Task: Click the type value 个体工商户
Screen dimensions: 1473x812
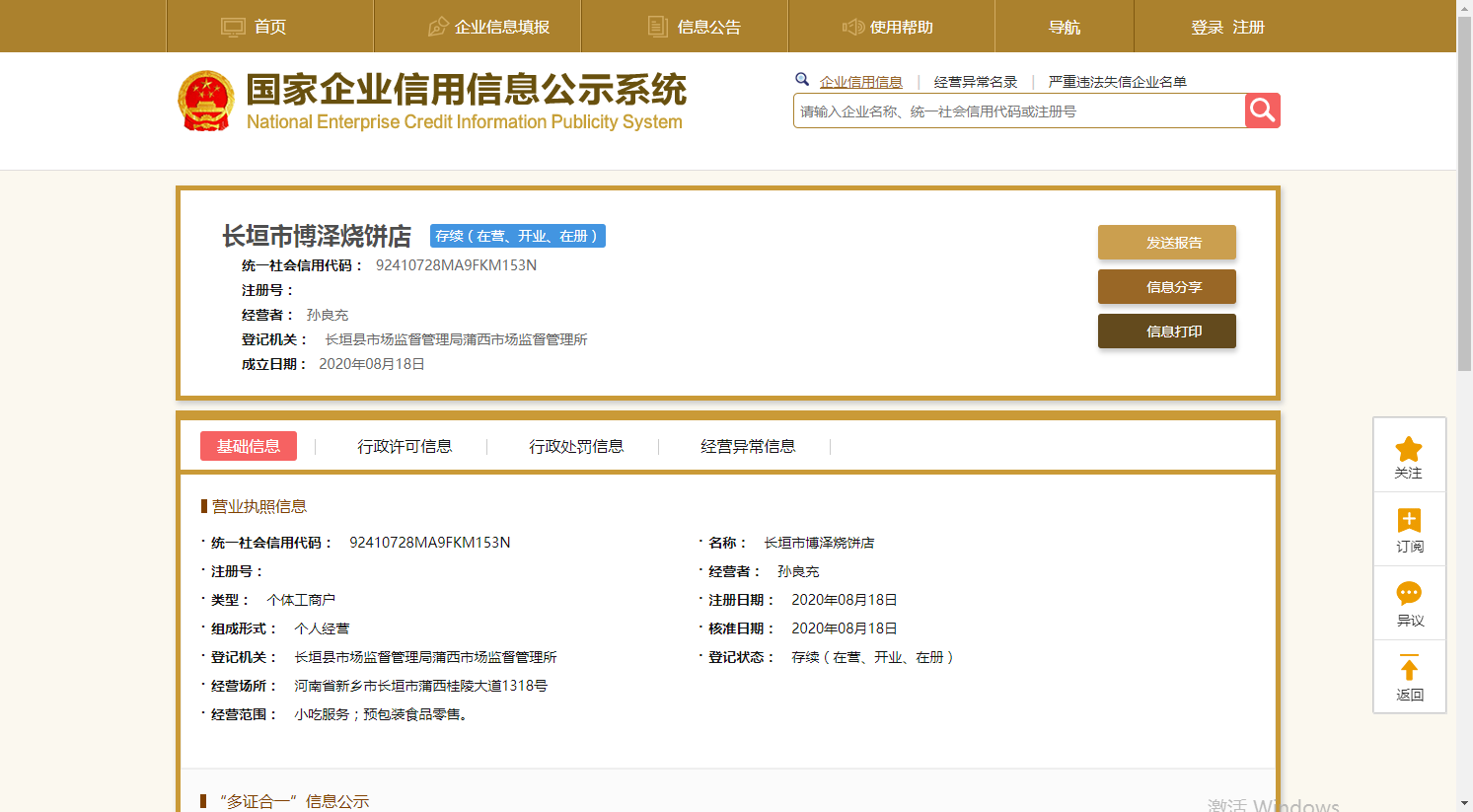Action: pyautogui.click(x=301, y=600)
